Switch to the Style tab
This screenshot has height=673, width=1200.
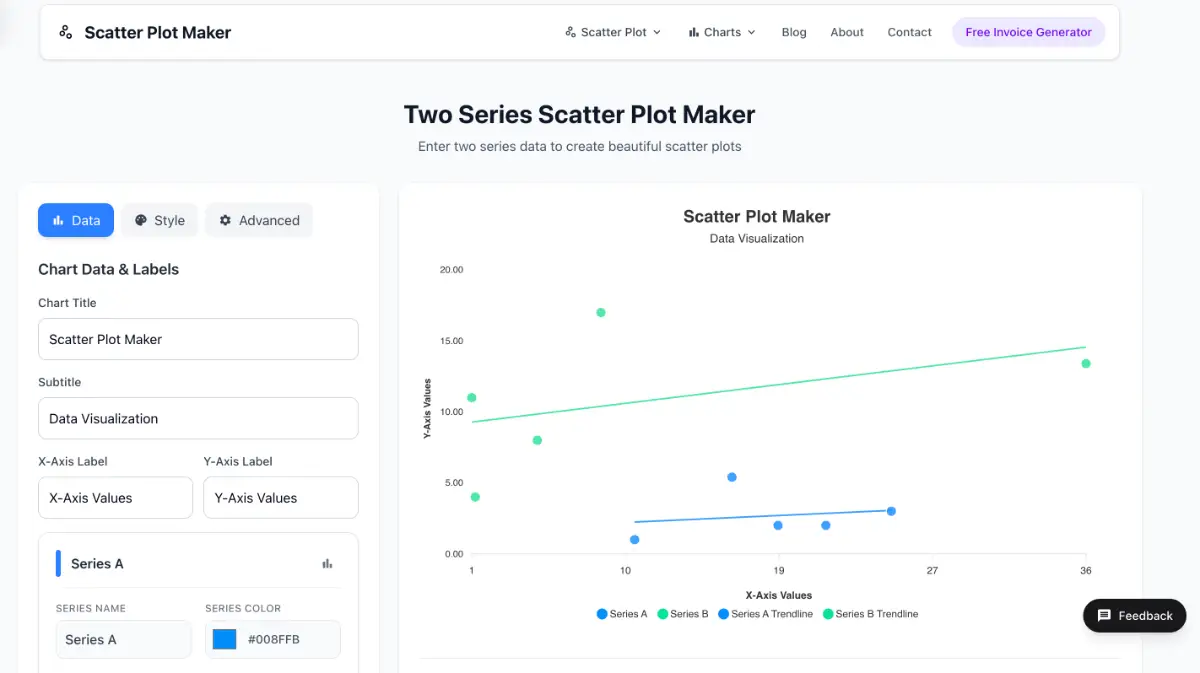pos(159,220)
